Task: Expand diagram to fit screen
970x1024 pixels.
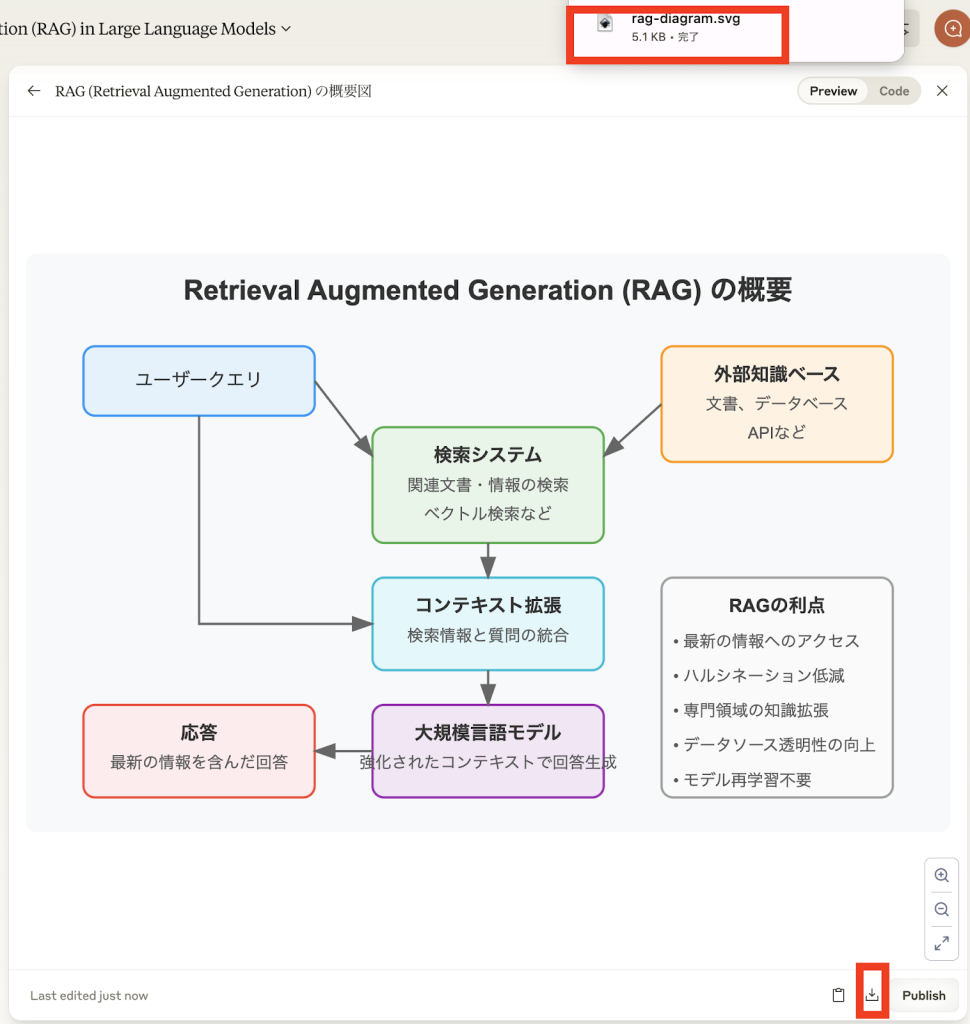Action: click(x=941, y=943)
